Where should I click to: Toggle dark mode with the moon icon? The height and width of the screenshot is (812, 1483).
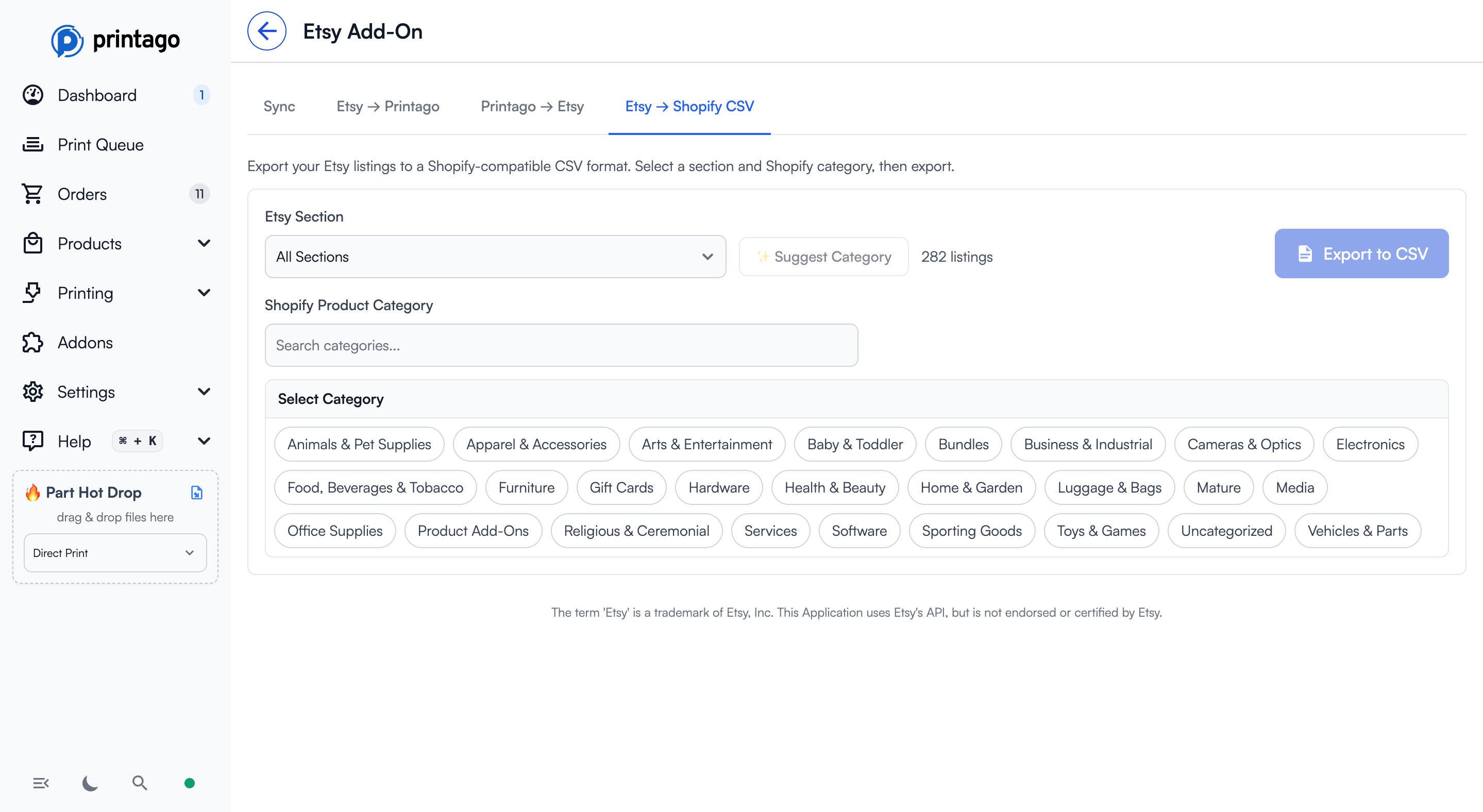point(90,783)
